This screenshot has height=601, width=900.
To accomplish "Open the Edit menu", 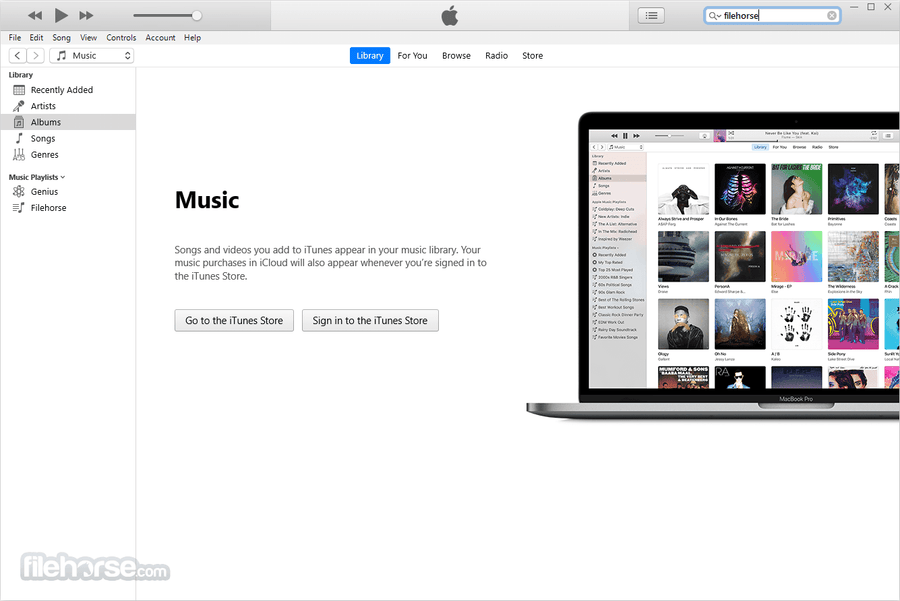I will tap(36, 37).
